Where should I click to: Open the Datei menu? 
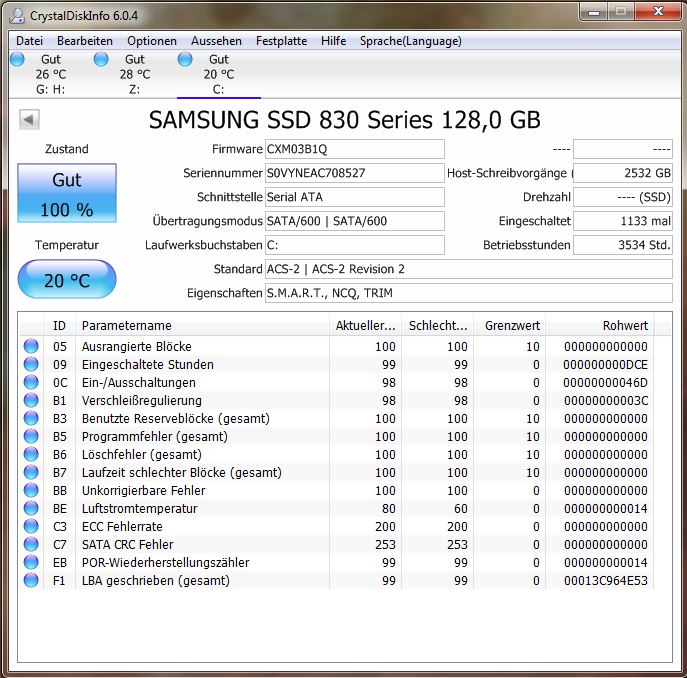[29, 41]
